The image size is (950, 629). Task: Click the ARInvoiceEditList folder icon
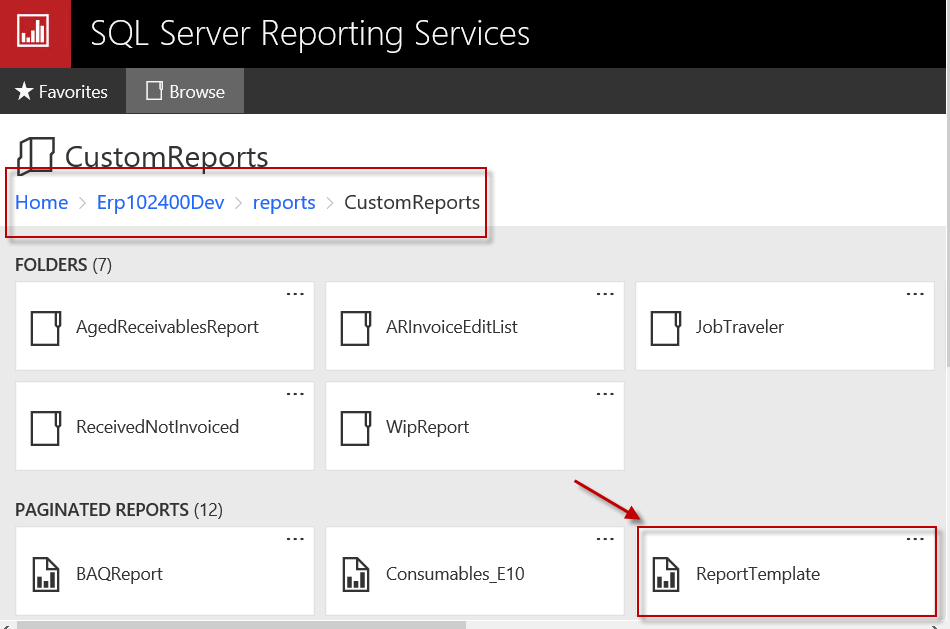356,327
